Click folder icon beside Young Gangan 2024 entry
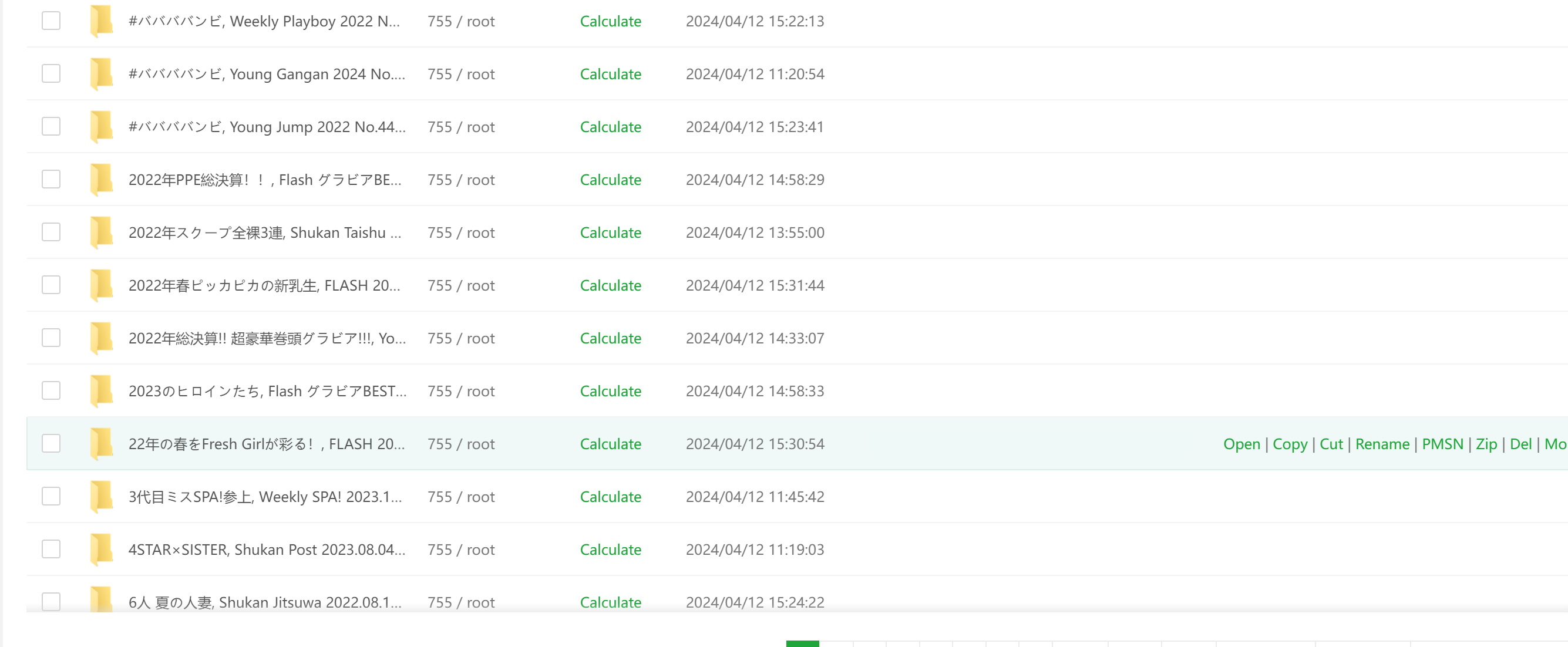The width and height of the screenshot is (1568, 647). click(x=101, y=73)
